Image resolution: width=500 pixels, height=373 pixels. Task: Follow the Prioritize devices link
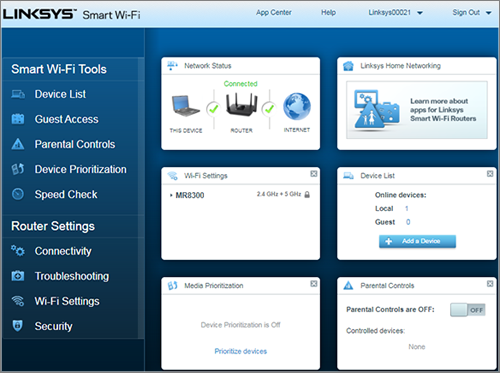pyautogui.click(x=241, y=351)
